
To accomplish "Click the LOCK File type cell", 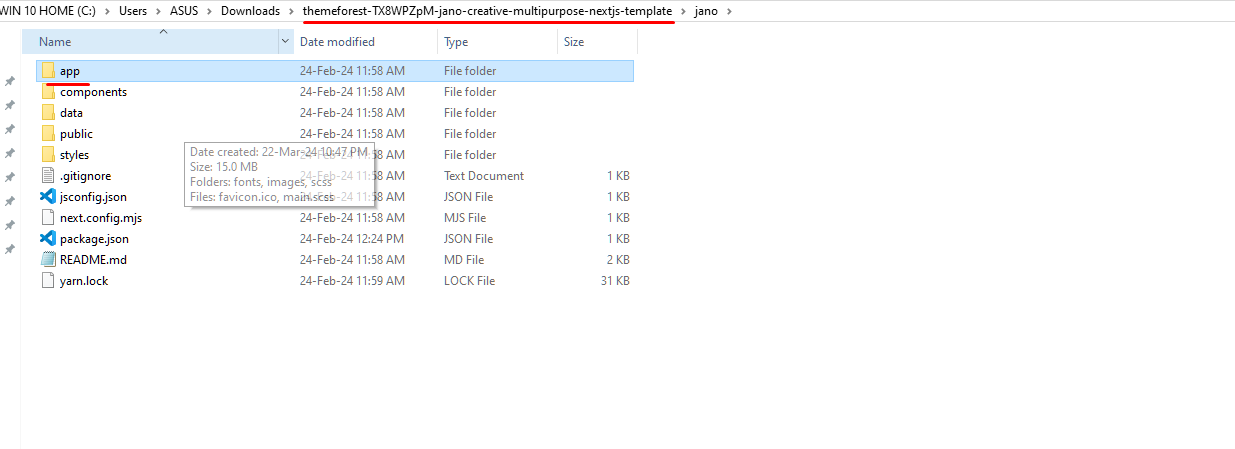I will point(469,281).
